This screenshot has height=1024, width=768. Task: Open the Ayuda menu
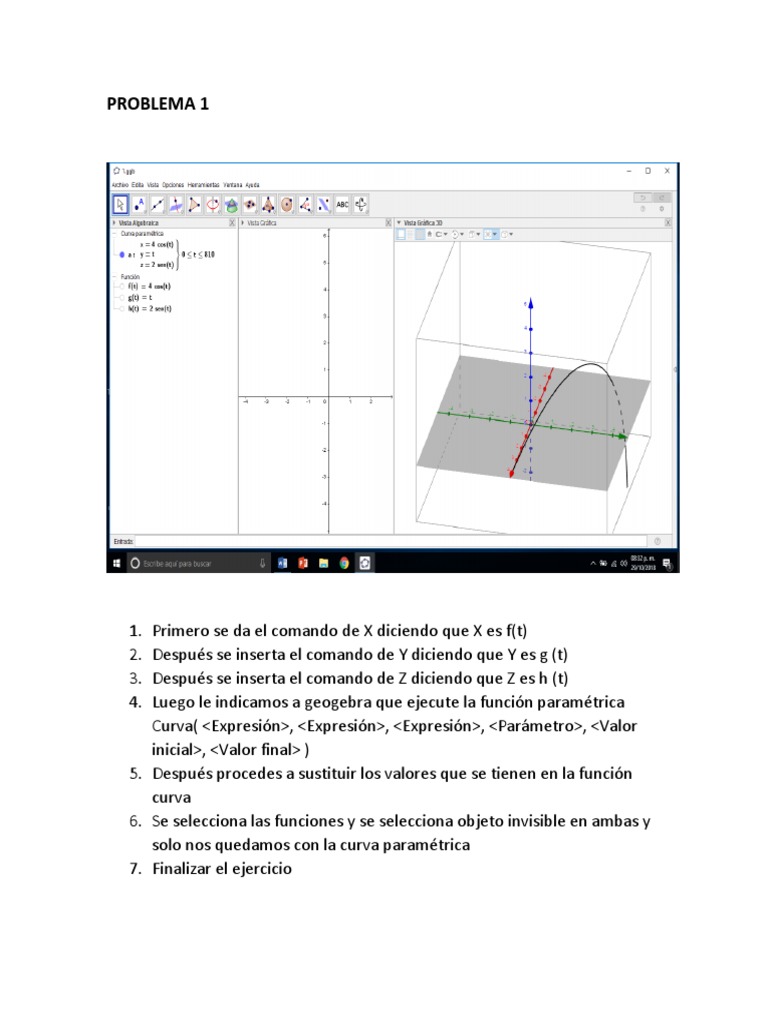pyautogui.click(x=253, y=185)
